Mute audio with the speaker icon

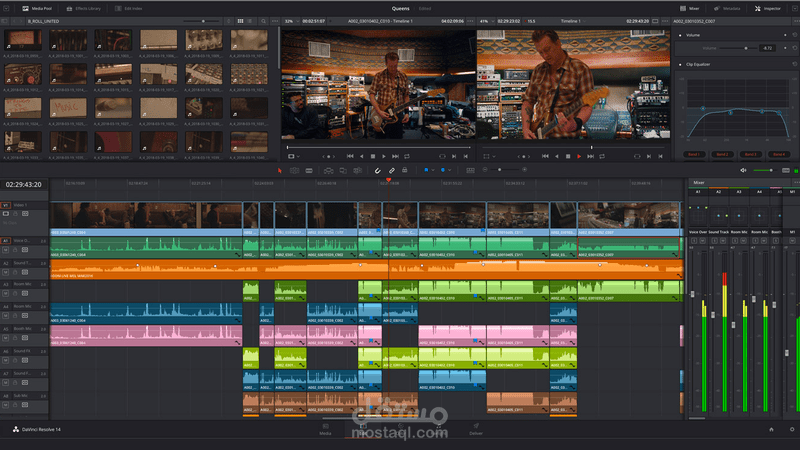[x=743, y=170]
